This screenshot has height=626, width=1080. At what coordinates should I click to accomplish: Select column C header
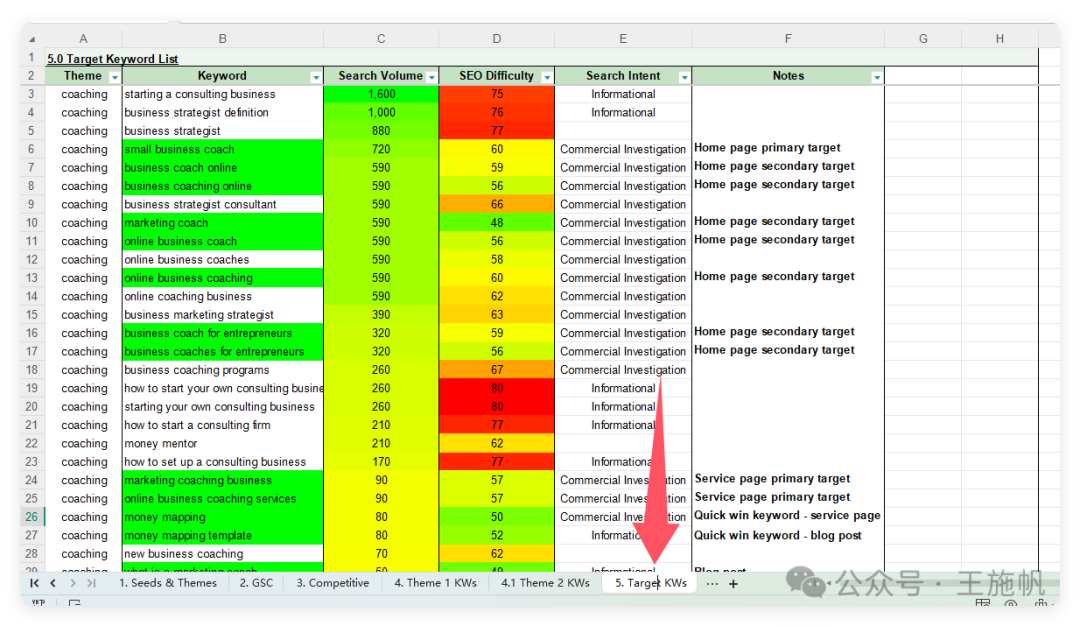click(381, 39)
